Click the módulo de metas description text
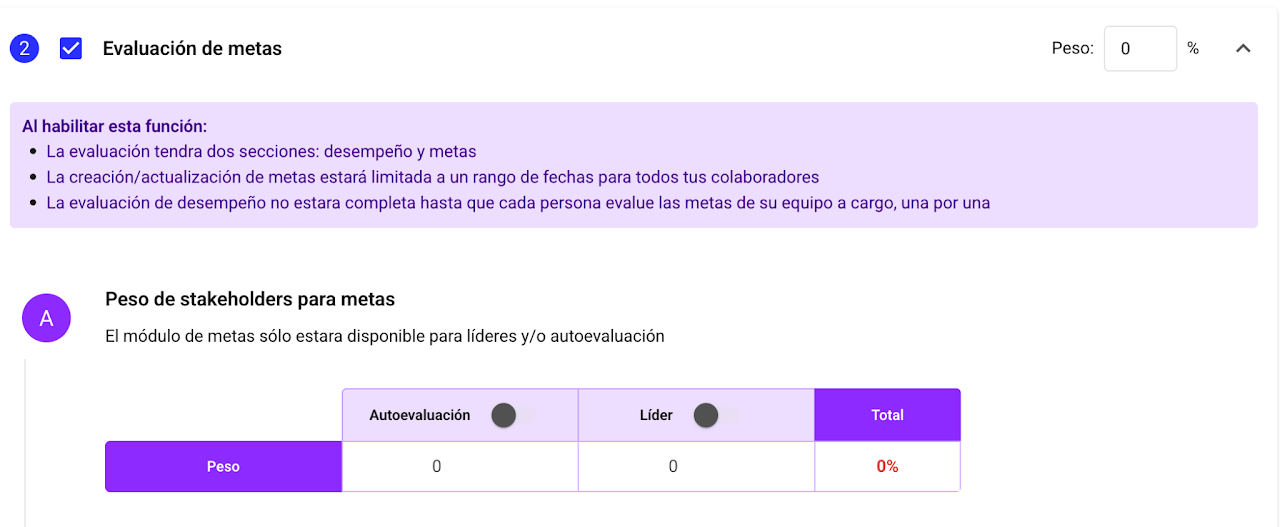 385,336
